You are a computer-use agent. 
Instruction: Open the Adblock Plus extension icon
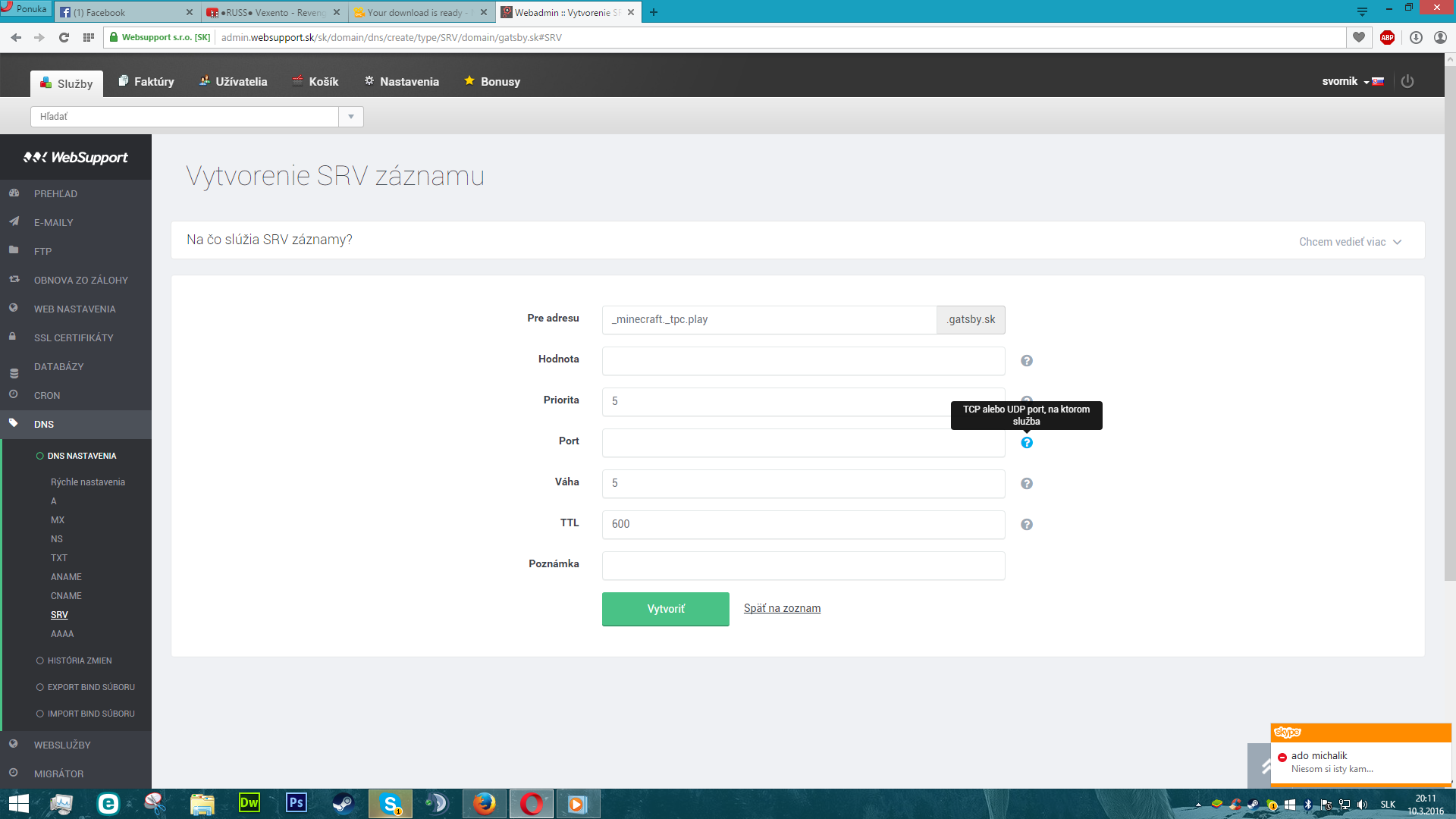tap(1387, 37)
